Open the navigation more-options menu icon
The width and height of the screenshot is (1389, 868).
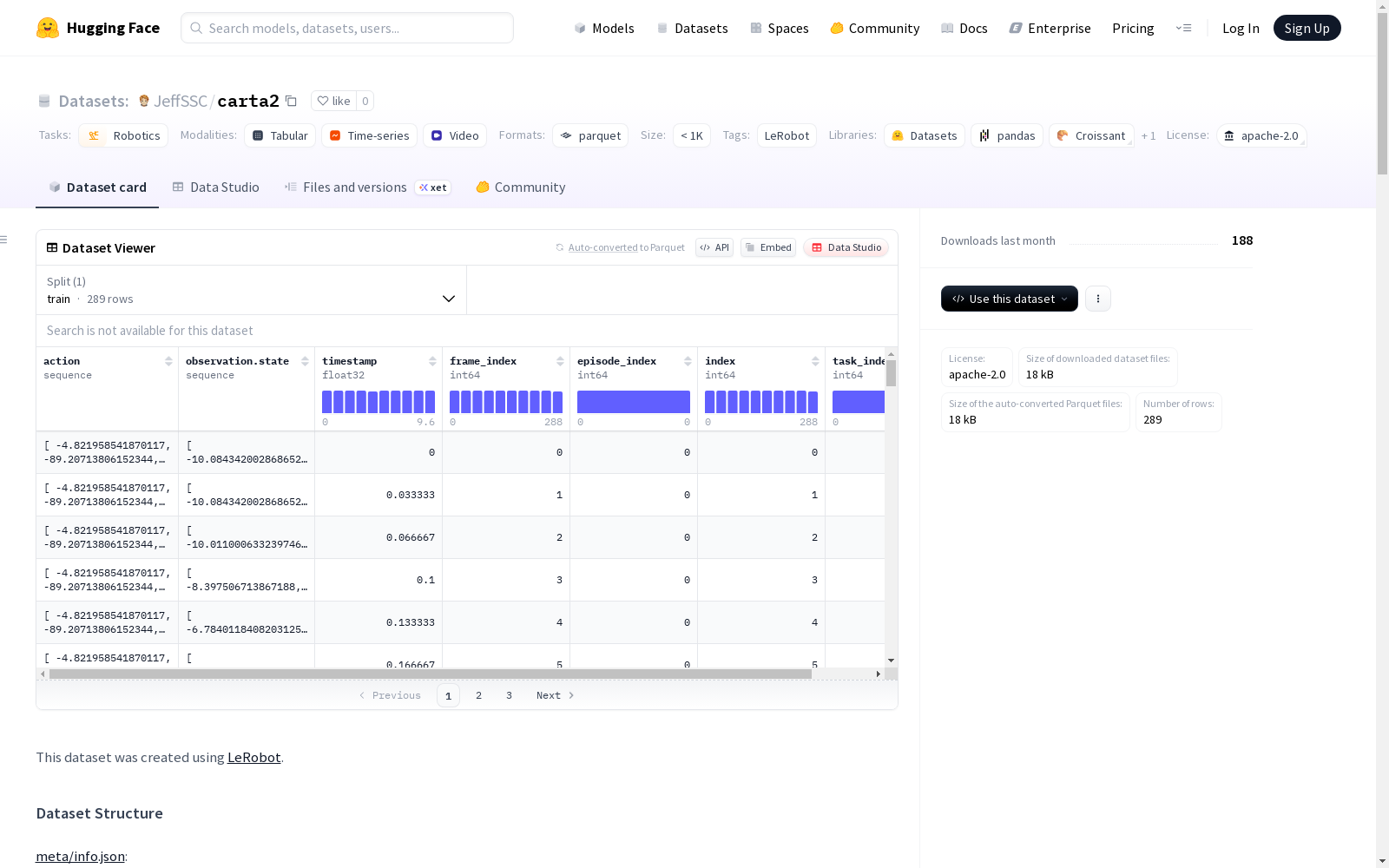pos(1183,28)
